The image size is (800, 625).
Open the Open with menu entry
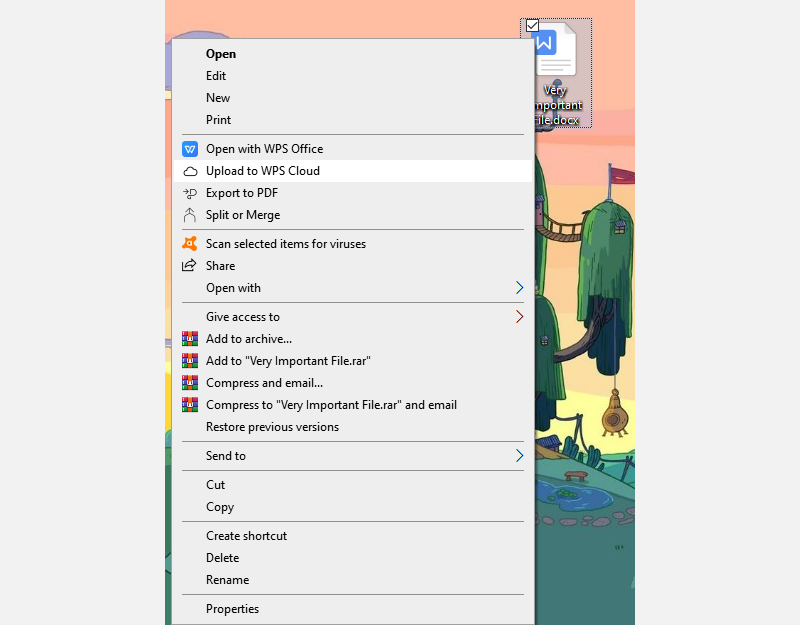click(353, 288)
